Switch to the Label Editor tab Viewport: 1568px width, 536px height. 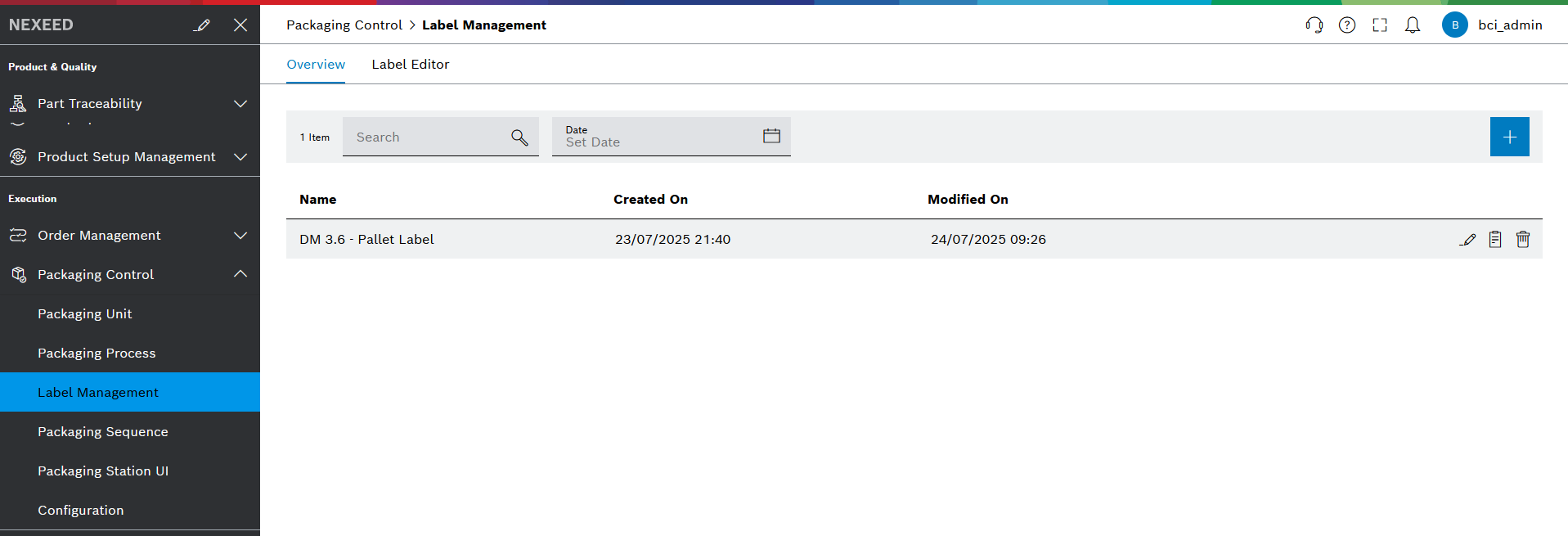coord(410,65)
